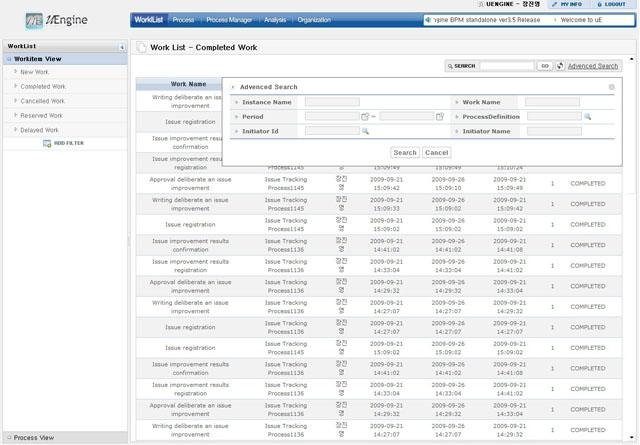Close the Advanced Search panel

point(611,87)
